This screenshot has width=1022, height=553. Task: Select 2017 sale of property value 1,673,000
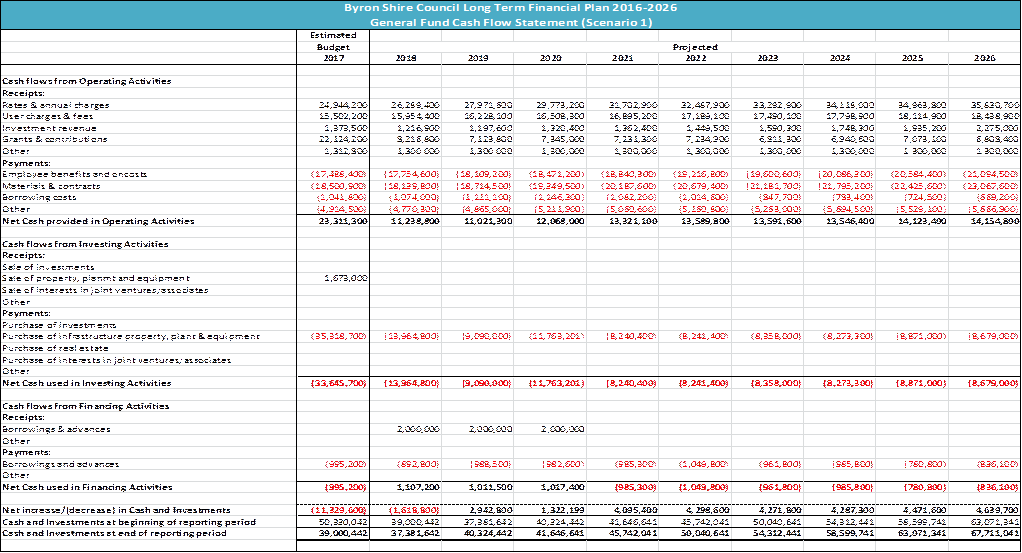345,278
